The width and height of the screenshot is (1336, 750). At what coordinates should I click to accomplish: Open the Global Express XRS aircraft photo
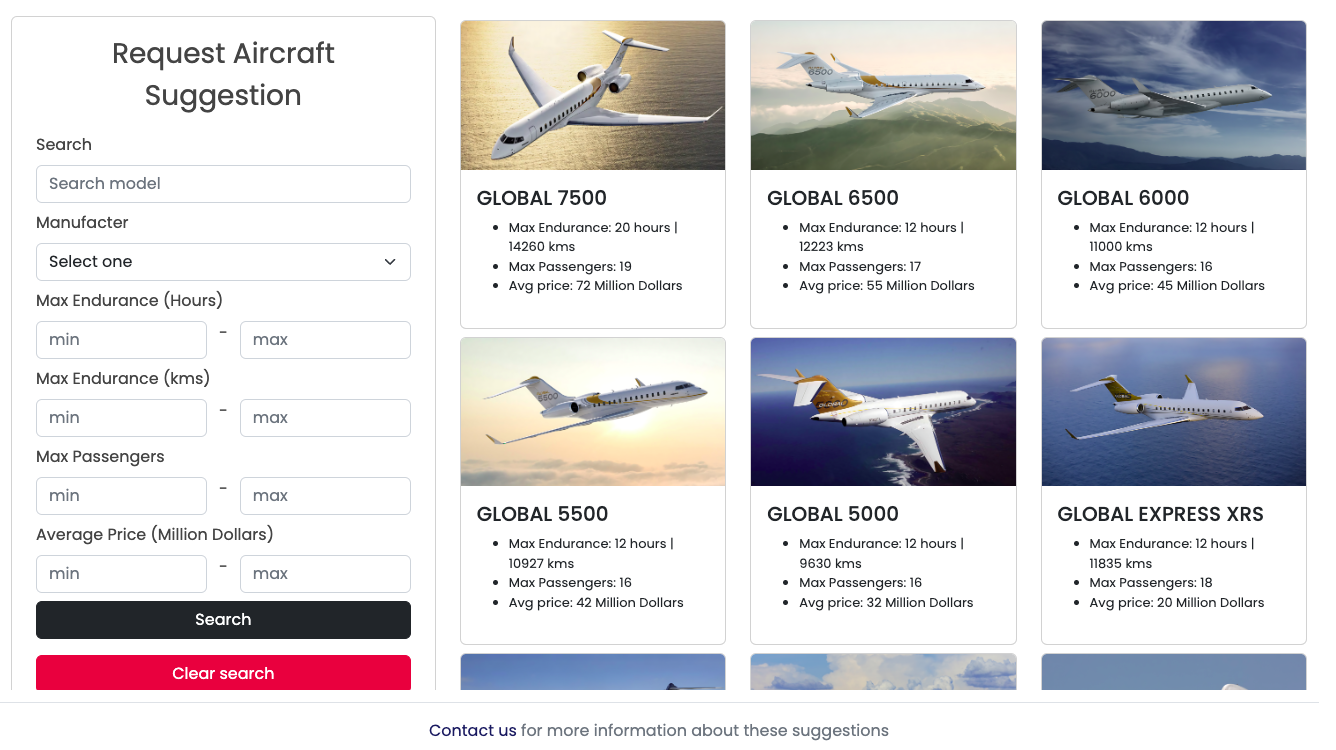pos(1173,412)
